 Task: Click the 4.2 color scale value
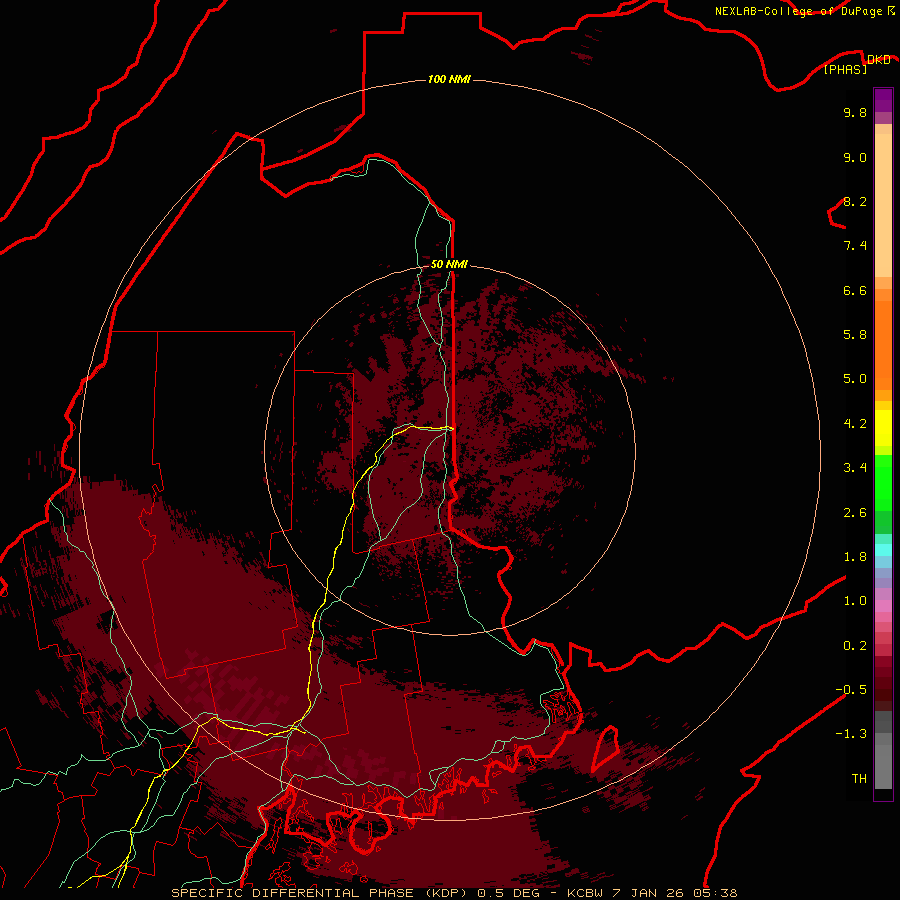click(x=855, y=424)
